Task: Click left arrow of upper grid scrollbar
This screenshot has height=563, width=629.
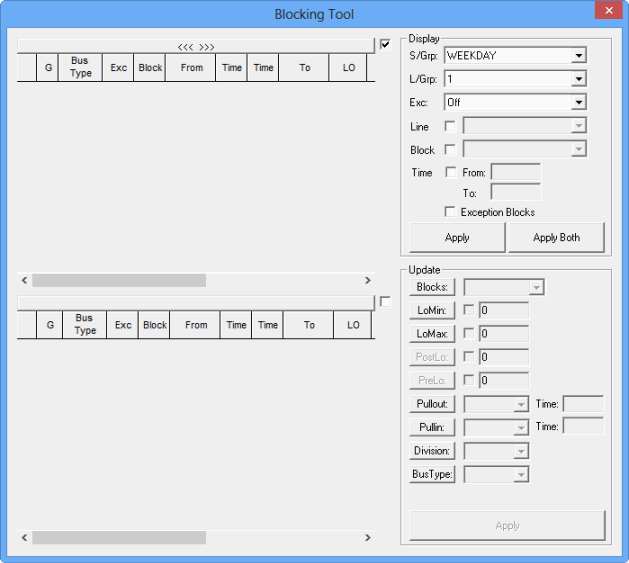Action: (24, 280)
